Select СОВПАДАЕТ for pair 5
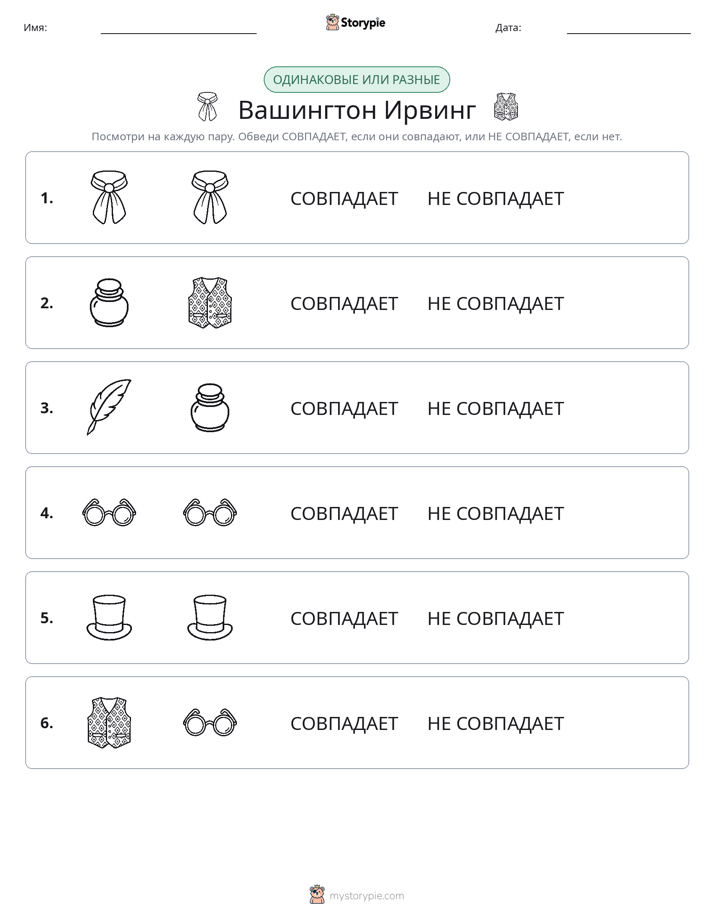This screenshot has width=714, height=924. click(344, 618)
